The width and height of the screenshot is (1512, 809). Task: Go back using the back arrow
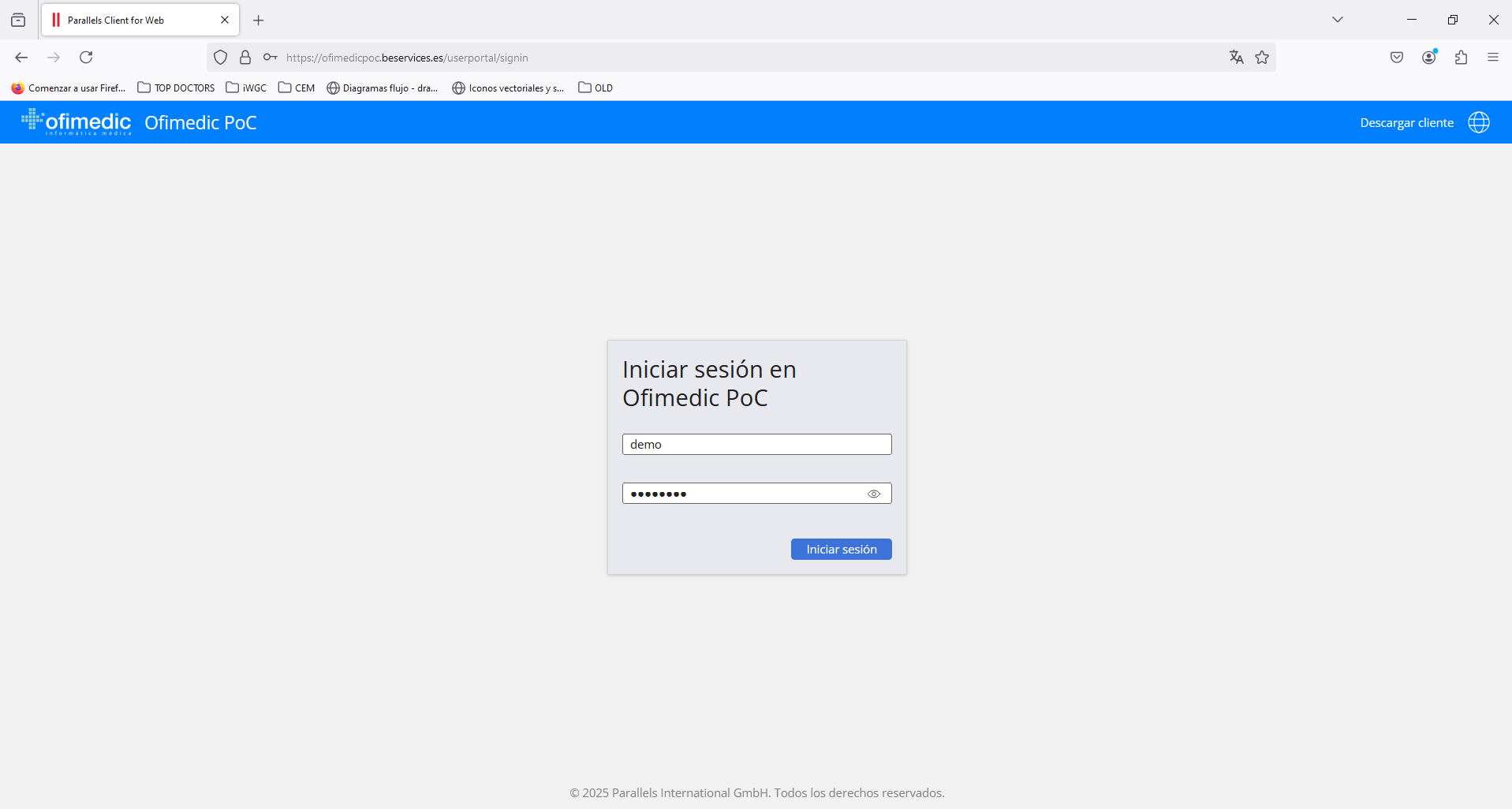tap(21, 58)
